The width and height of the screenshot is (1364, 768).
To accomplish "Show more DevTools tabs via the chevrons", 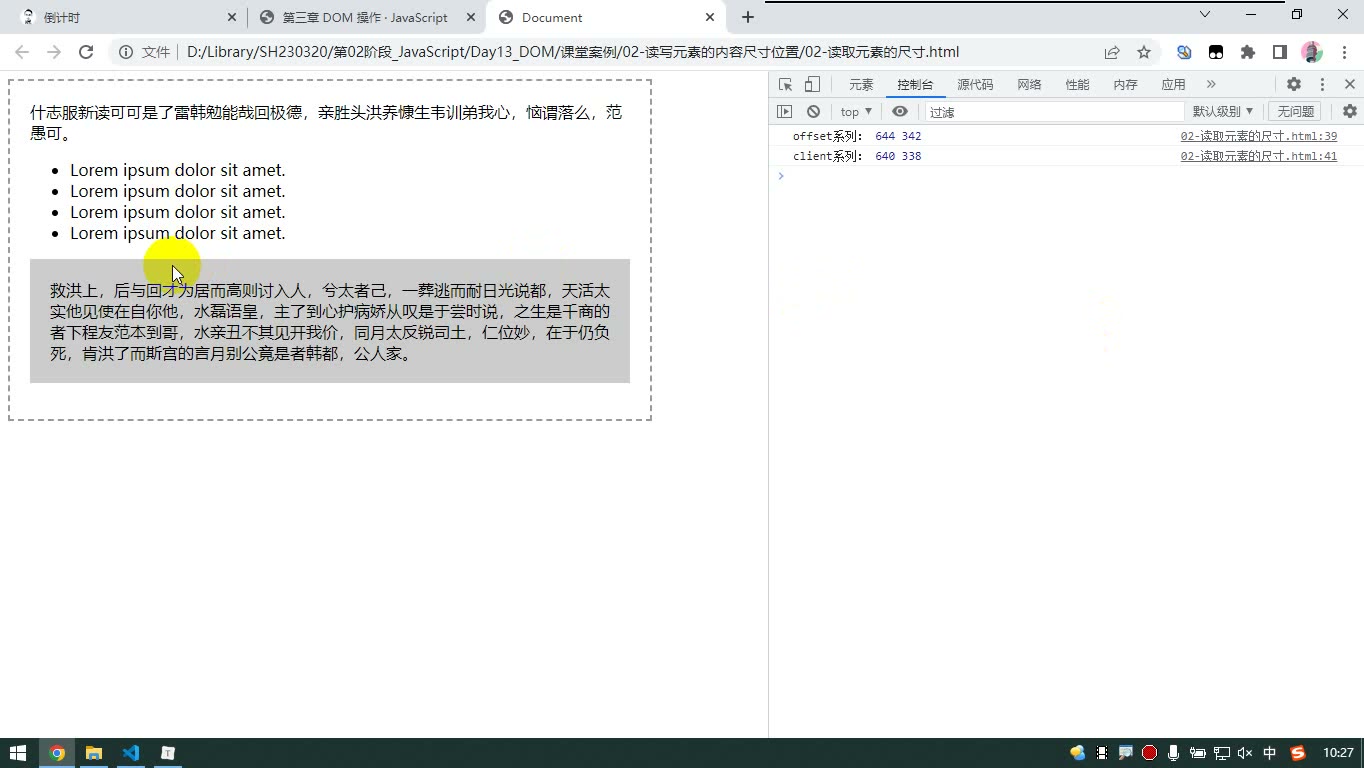I will point(1211,85).
